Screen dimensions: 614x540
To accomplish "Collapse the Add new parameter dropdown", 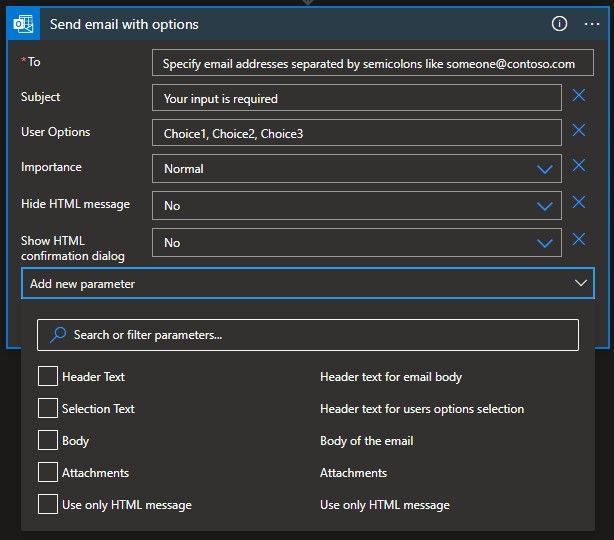I will click(x=582, y=284).
